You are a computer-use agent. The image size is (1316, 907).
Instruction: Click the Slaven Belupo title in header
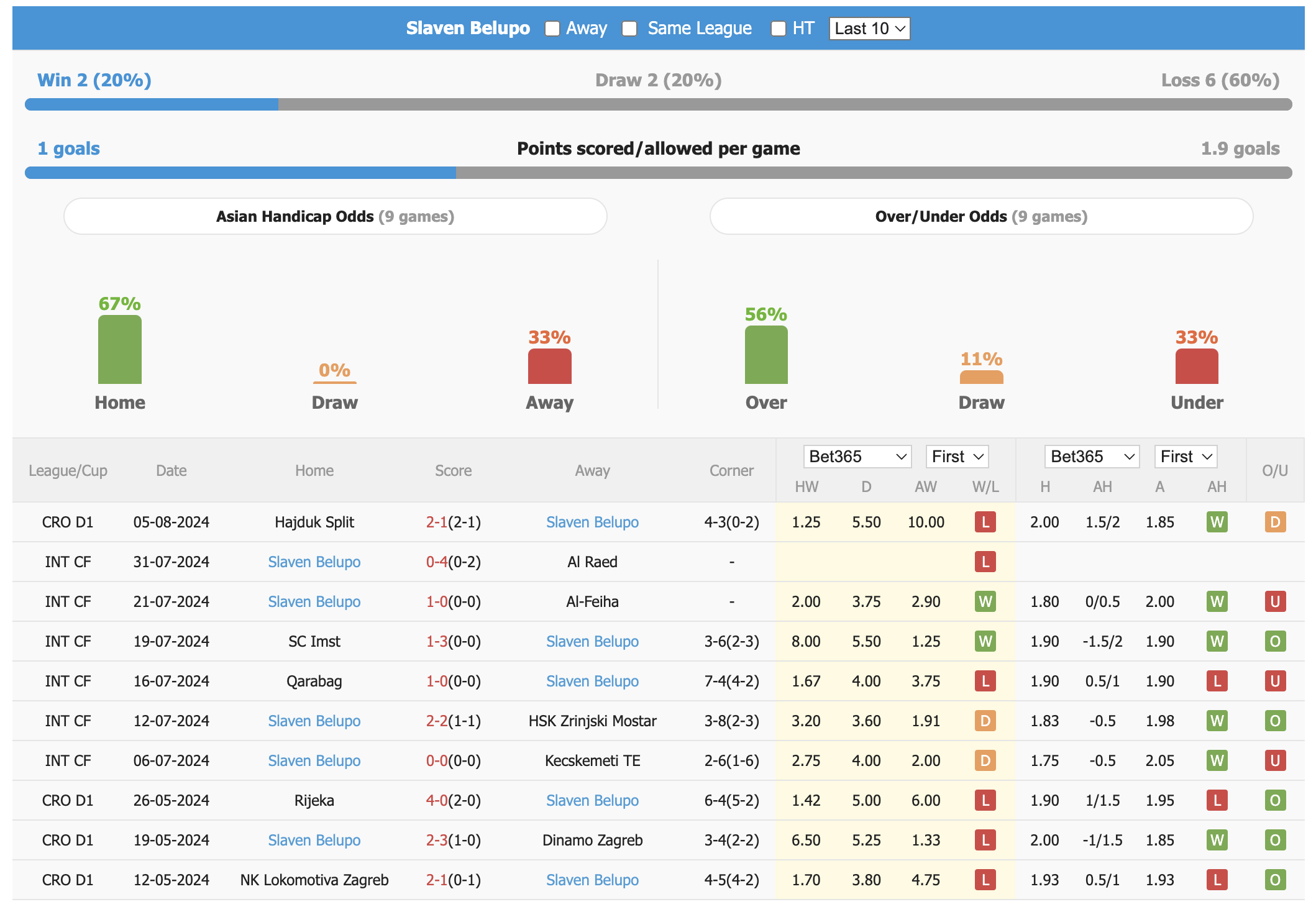468,29
